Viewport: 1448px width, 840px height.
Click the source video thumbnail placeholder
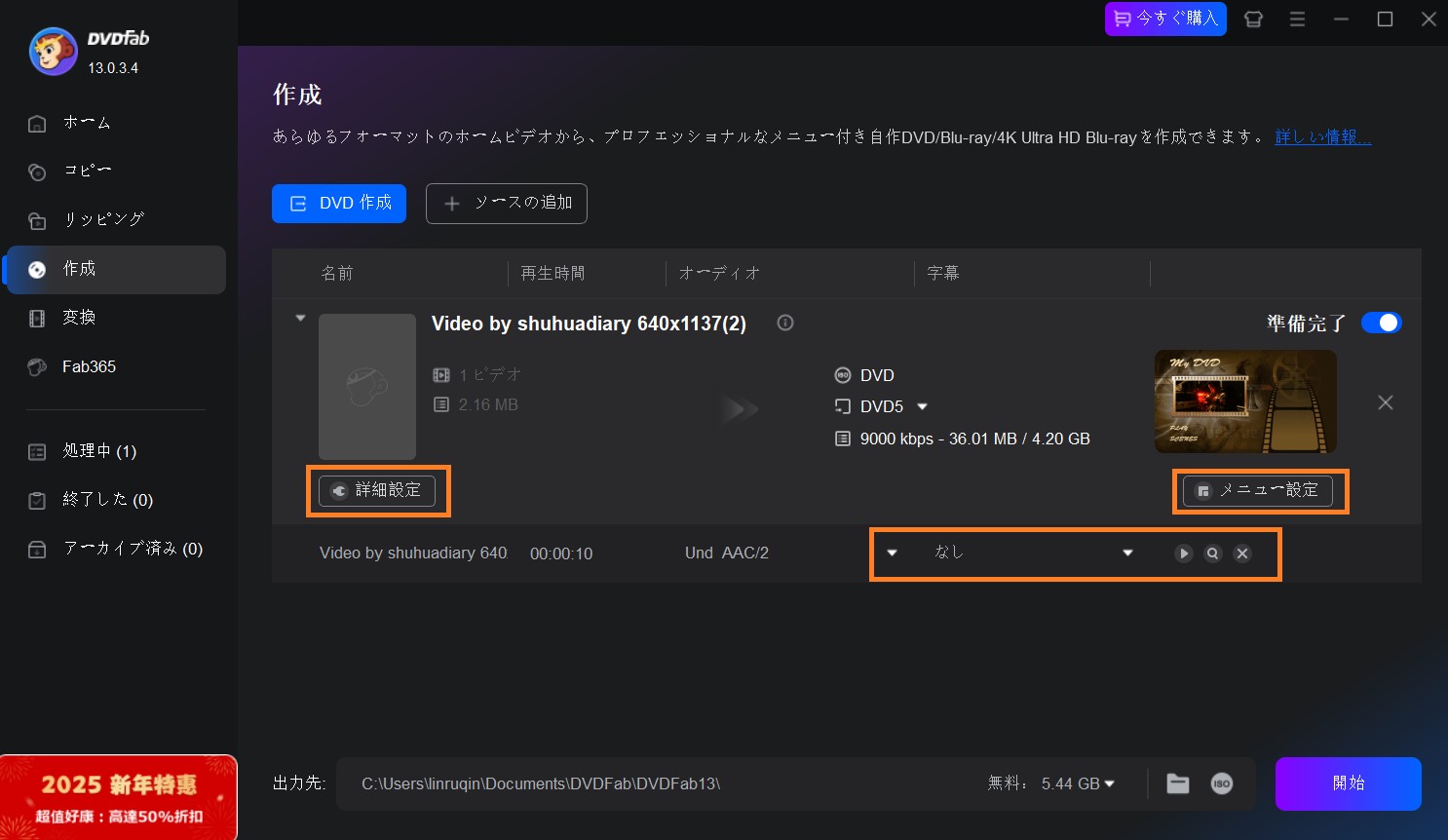click(367, 387)
